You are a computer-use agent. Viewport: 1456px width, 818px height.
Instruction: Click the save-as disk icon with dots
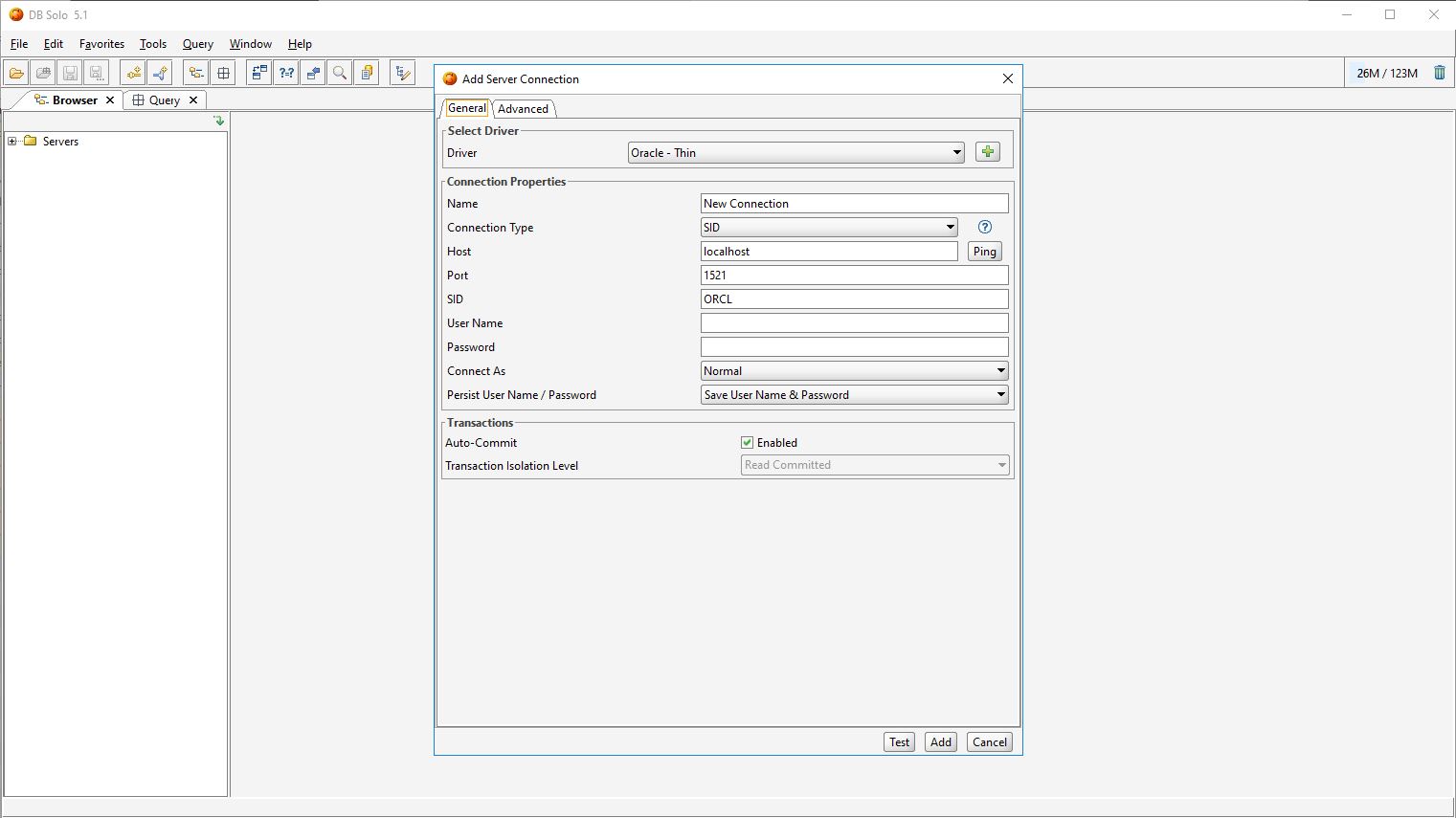click(x=97, y=73)
